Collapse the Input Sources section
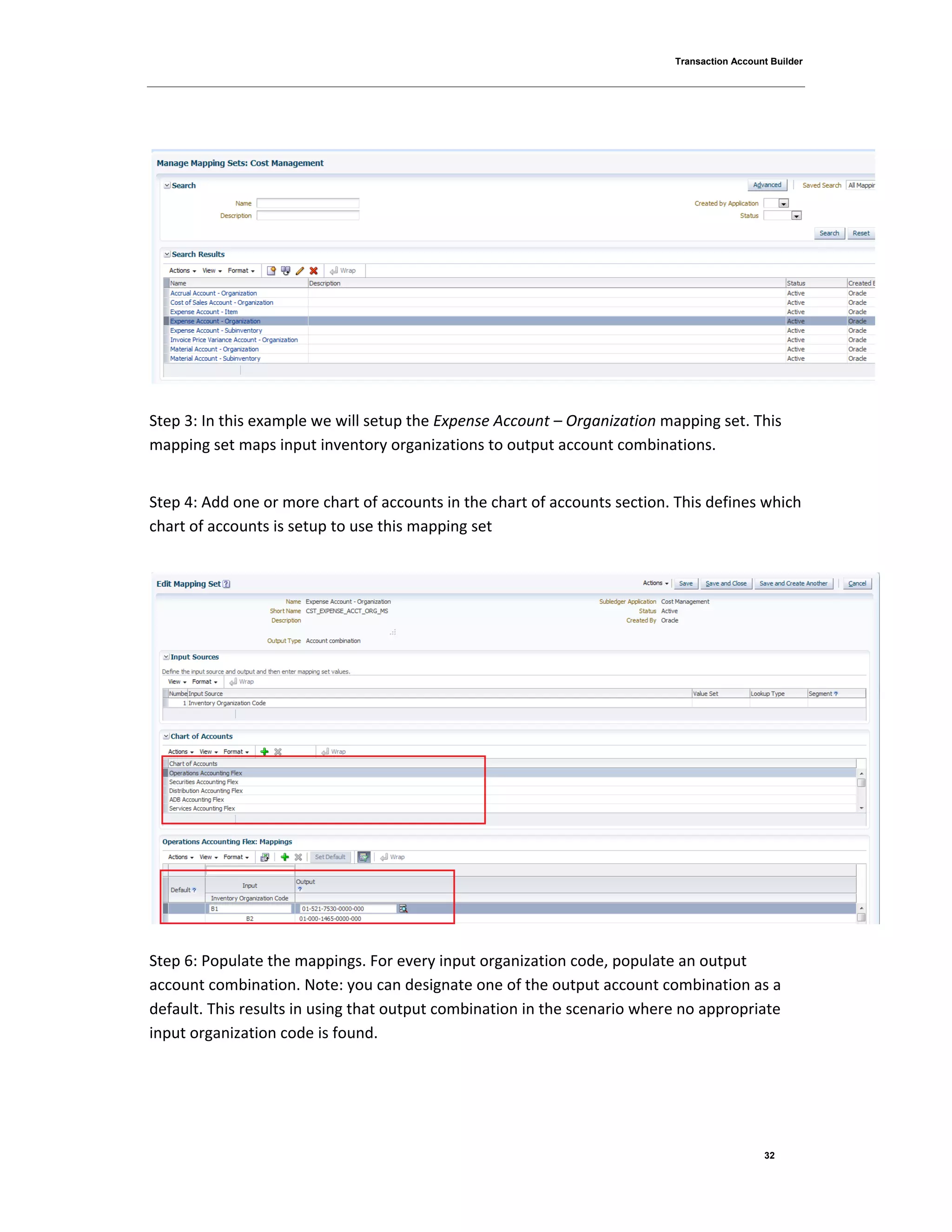 166,657
